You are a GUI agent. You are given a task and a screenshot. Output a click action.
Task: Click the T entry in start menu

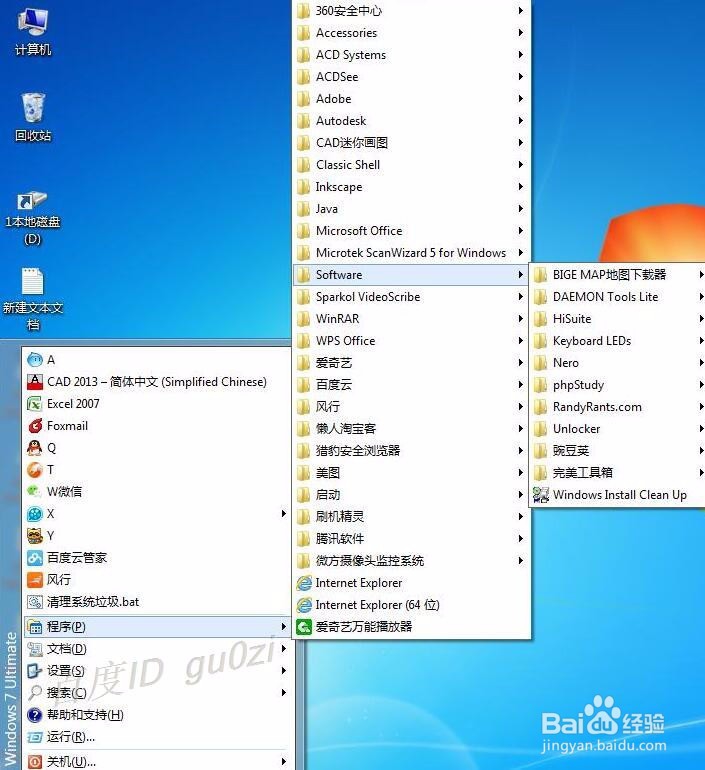coord(157,470)
